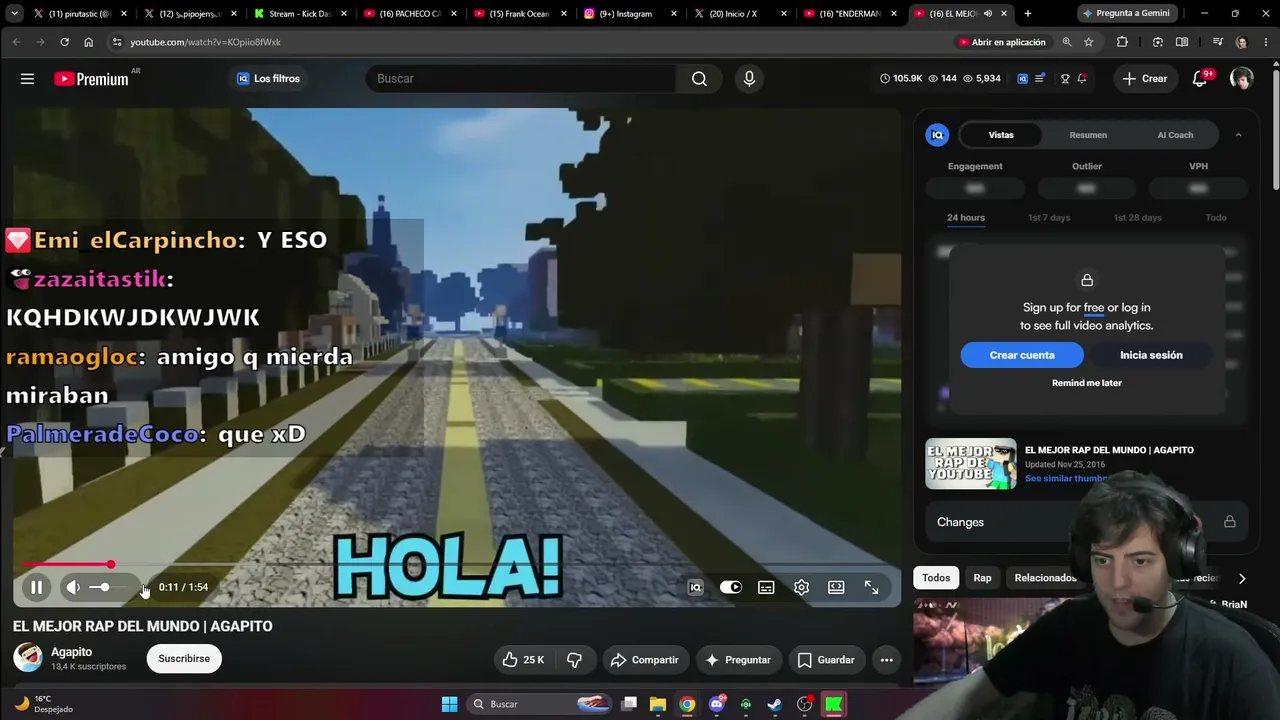The height and width of the screenshot is (720, 1280).
Task: Click Pregunta a Gemini button
Action: tap(1125, 13)
